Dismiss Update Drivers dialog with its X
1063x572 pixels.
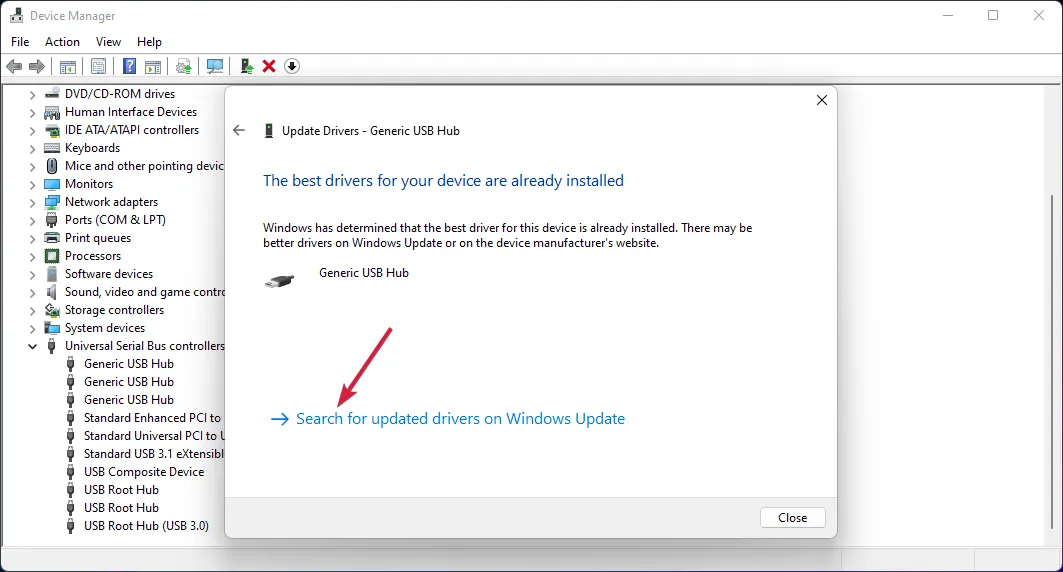click(821, 100)
